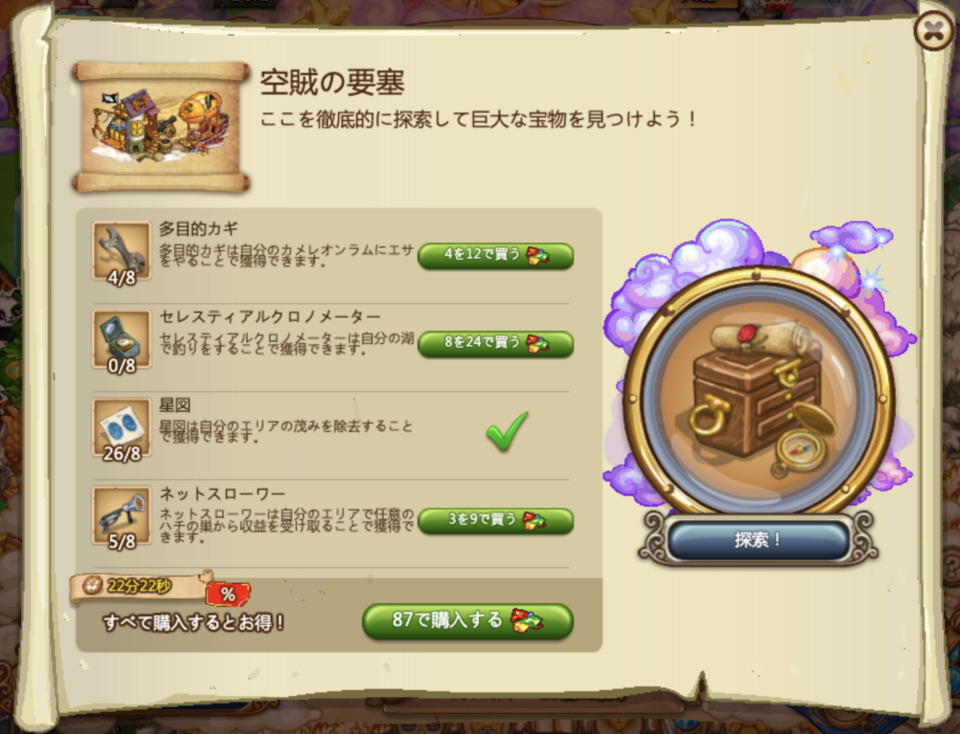Click the 多目的カギ wrench item icon
960x734 pixels.
pos(121,250)
